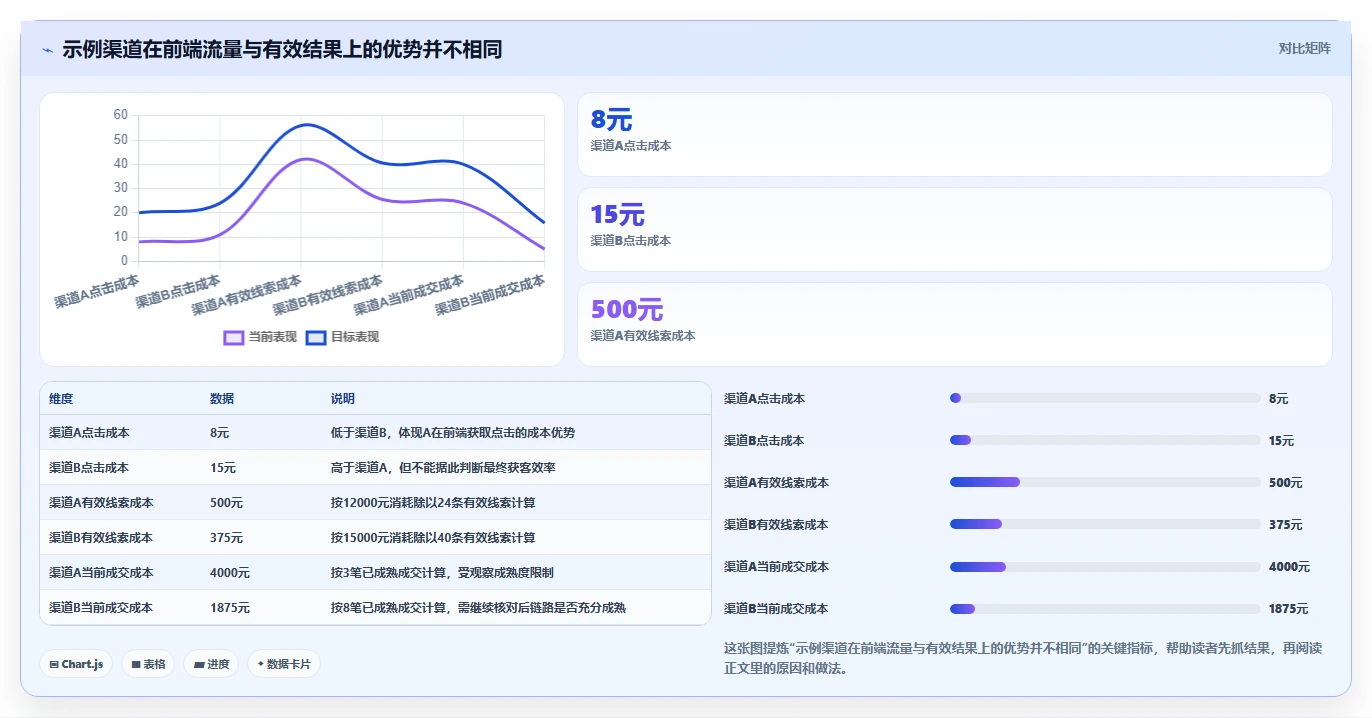Toggle the 目标表现 legend item
The image size is (1372, 718).
[x=343, y=337]
